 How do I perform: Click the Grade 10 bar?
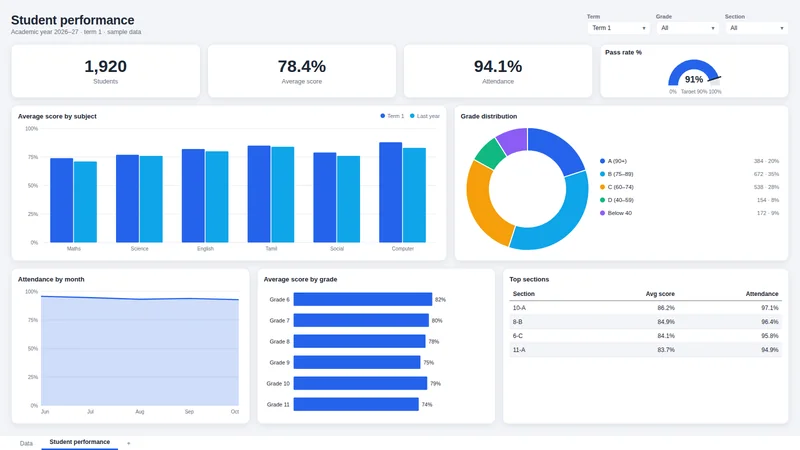pyautogui.click(x=360, y=383)
